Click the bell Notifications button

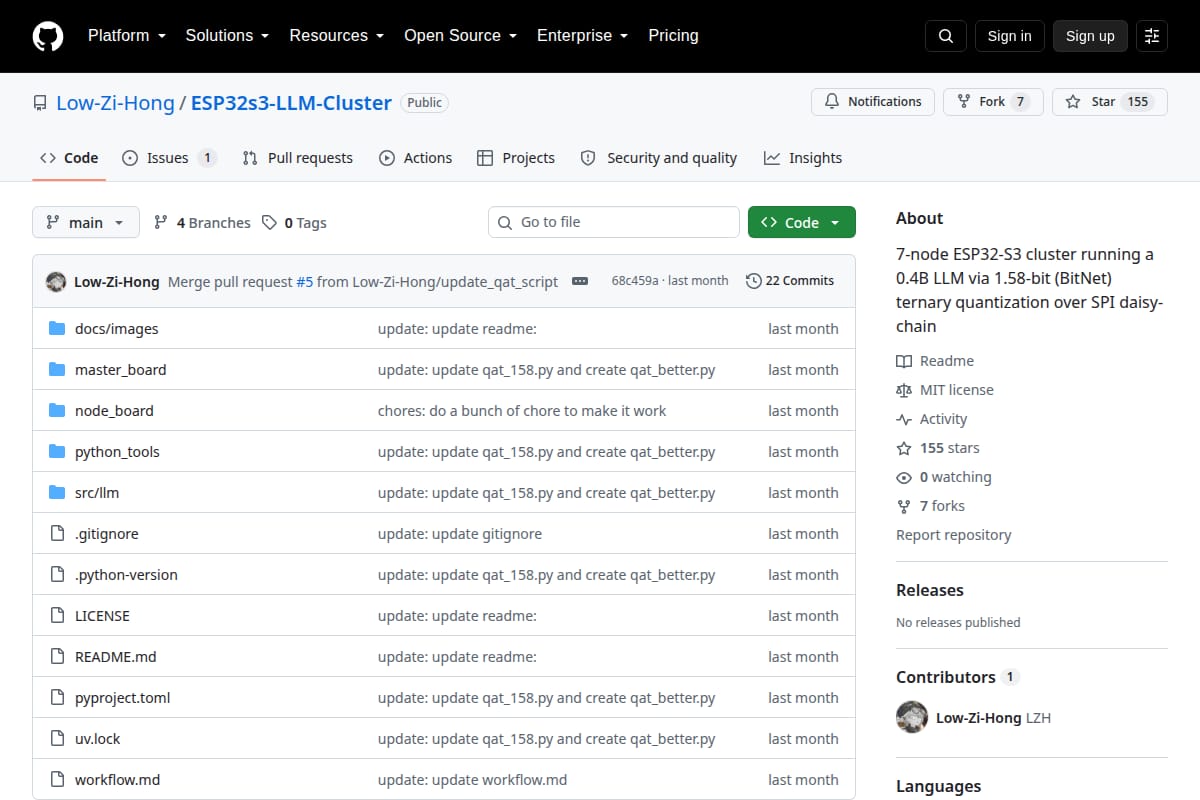point(873,102)
